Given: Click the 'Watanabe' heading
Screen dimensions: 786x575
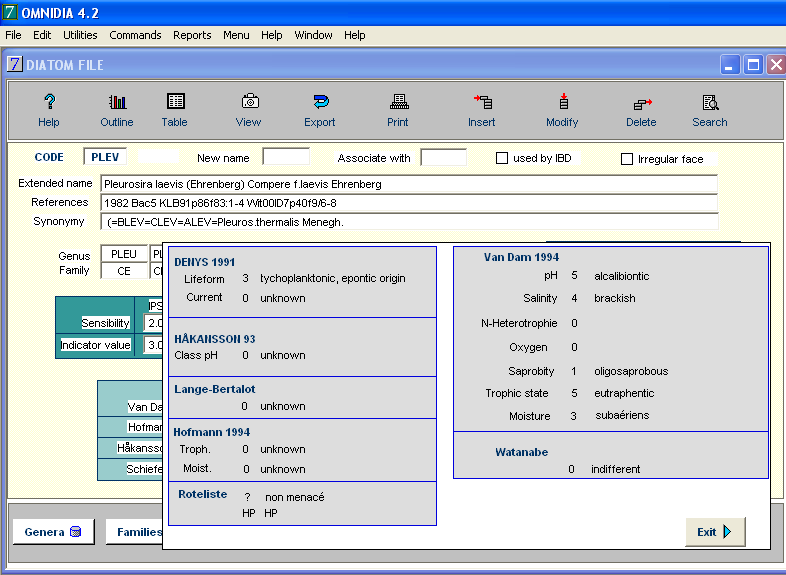Looking at the screenshot, I should click(x=521, y=452).
